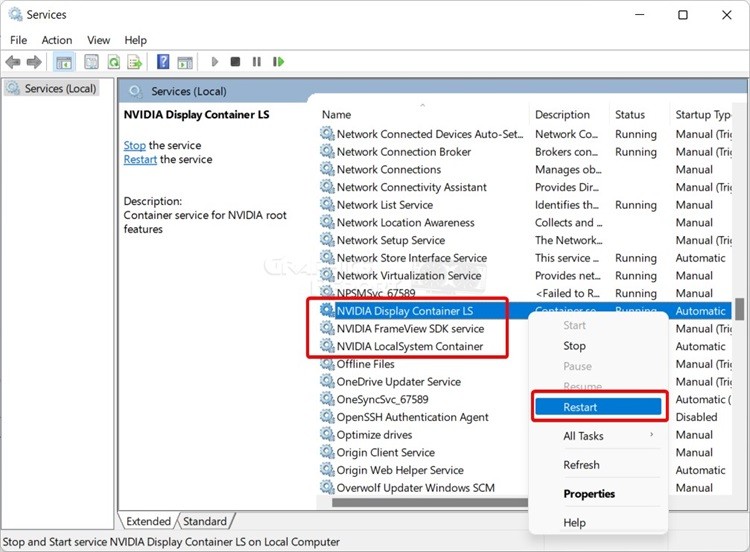Choose Stop in the context menu
The width and height of the screenshot is (750, 552).
tap(574, 345)
